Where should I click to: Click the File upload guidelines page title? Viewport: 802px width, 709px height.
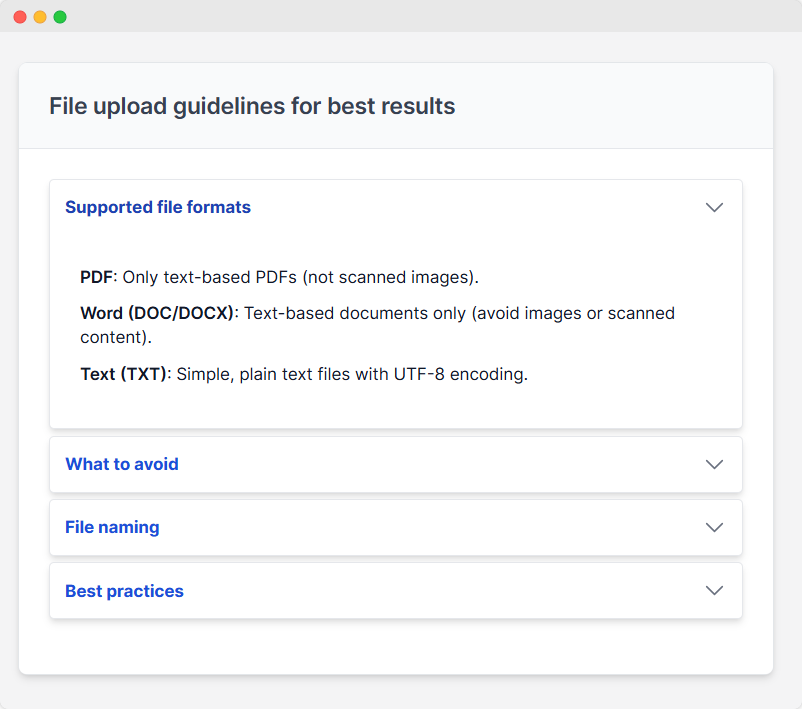[252, 106]
